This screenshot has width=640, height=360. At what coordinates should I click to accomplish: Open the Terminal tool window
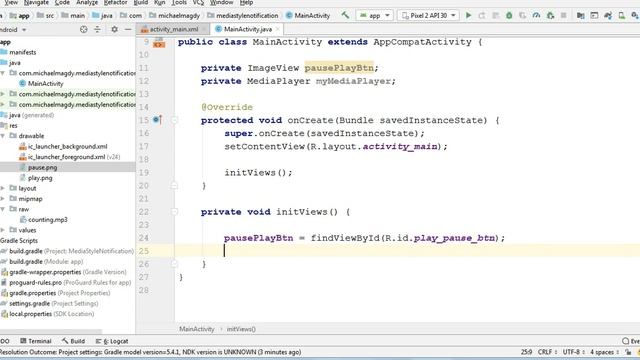(x=36, y=341)
